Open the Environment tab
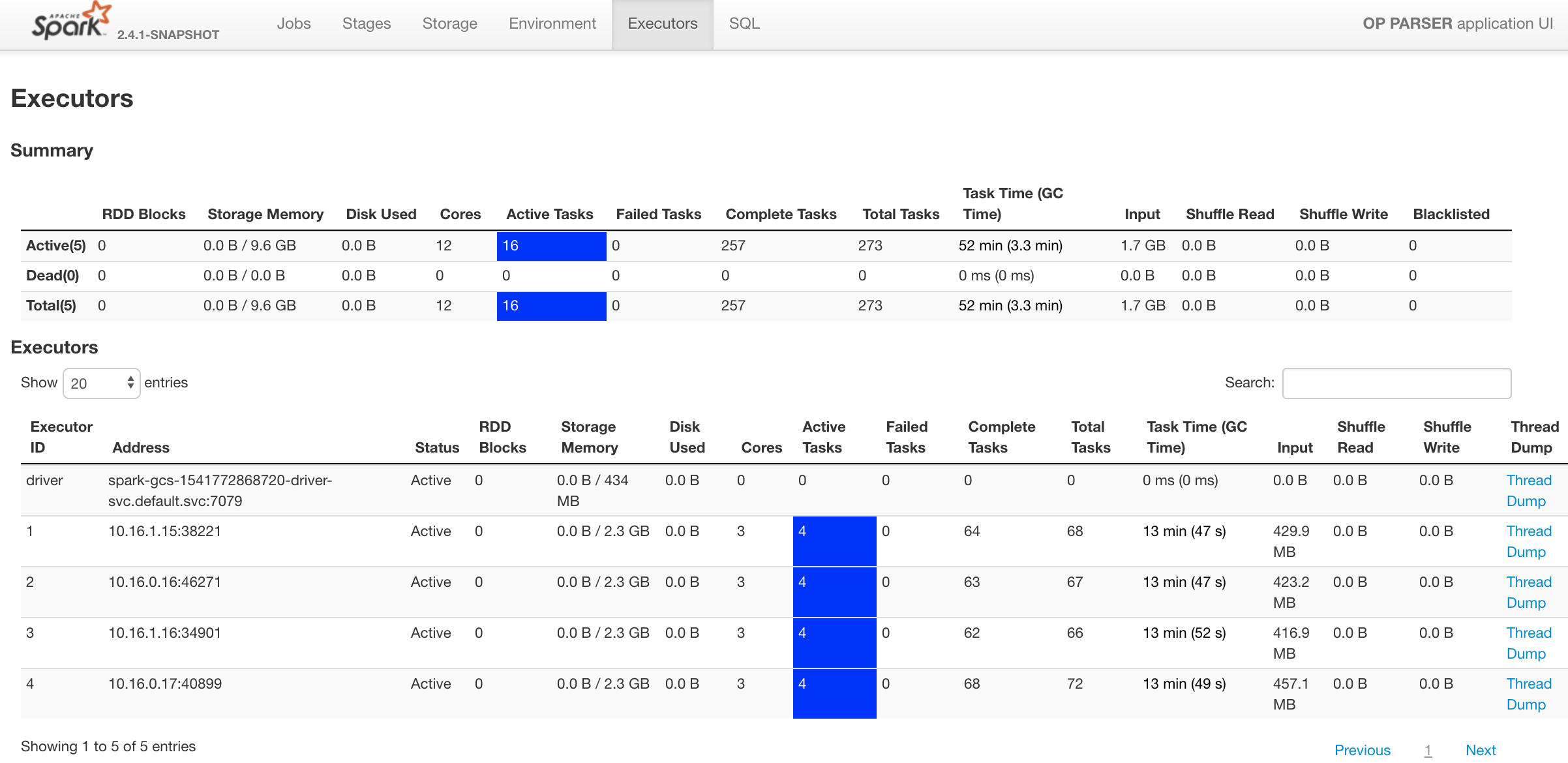This screenshot has width=1568, height=763. [x=552, y=23]
